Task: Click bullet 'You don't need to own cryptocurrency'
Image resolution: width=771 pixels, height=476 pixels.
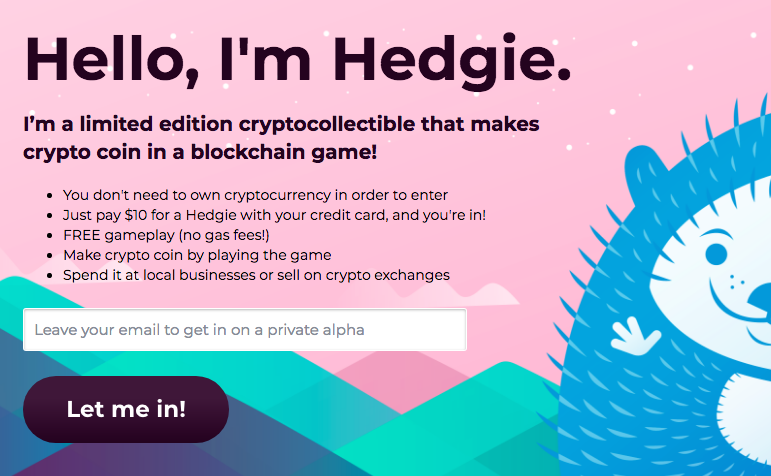Action: pyautogui.click(x=255, y=195)
